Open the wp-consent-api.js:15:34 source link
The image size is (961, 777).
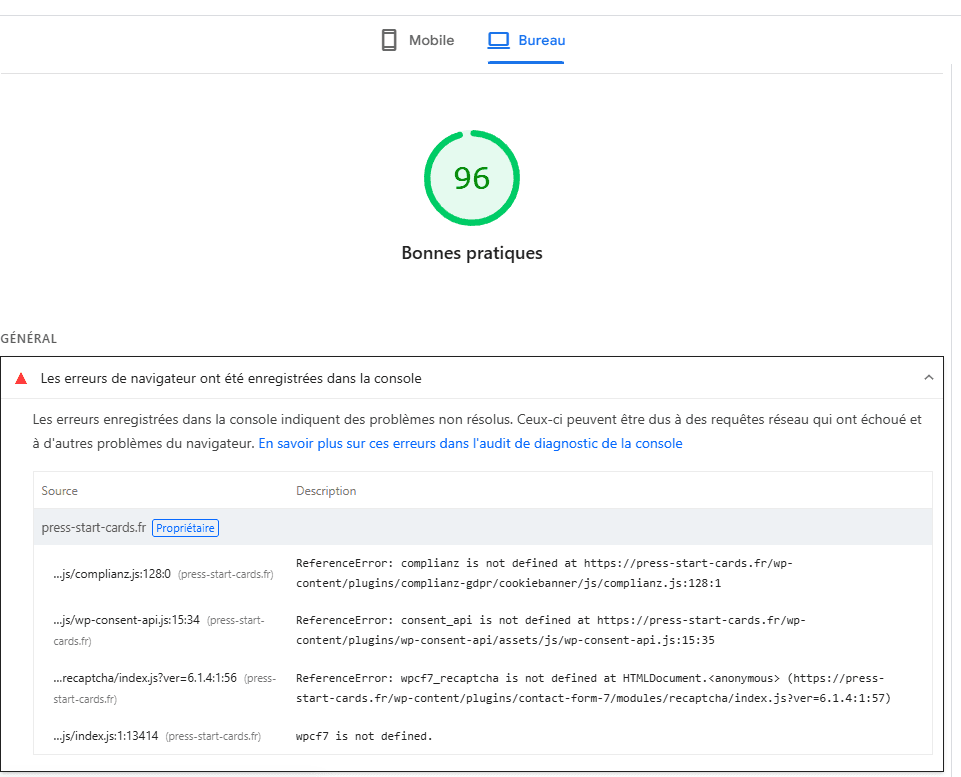pos(126,621)
